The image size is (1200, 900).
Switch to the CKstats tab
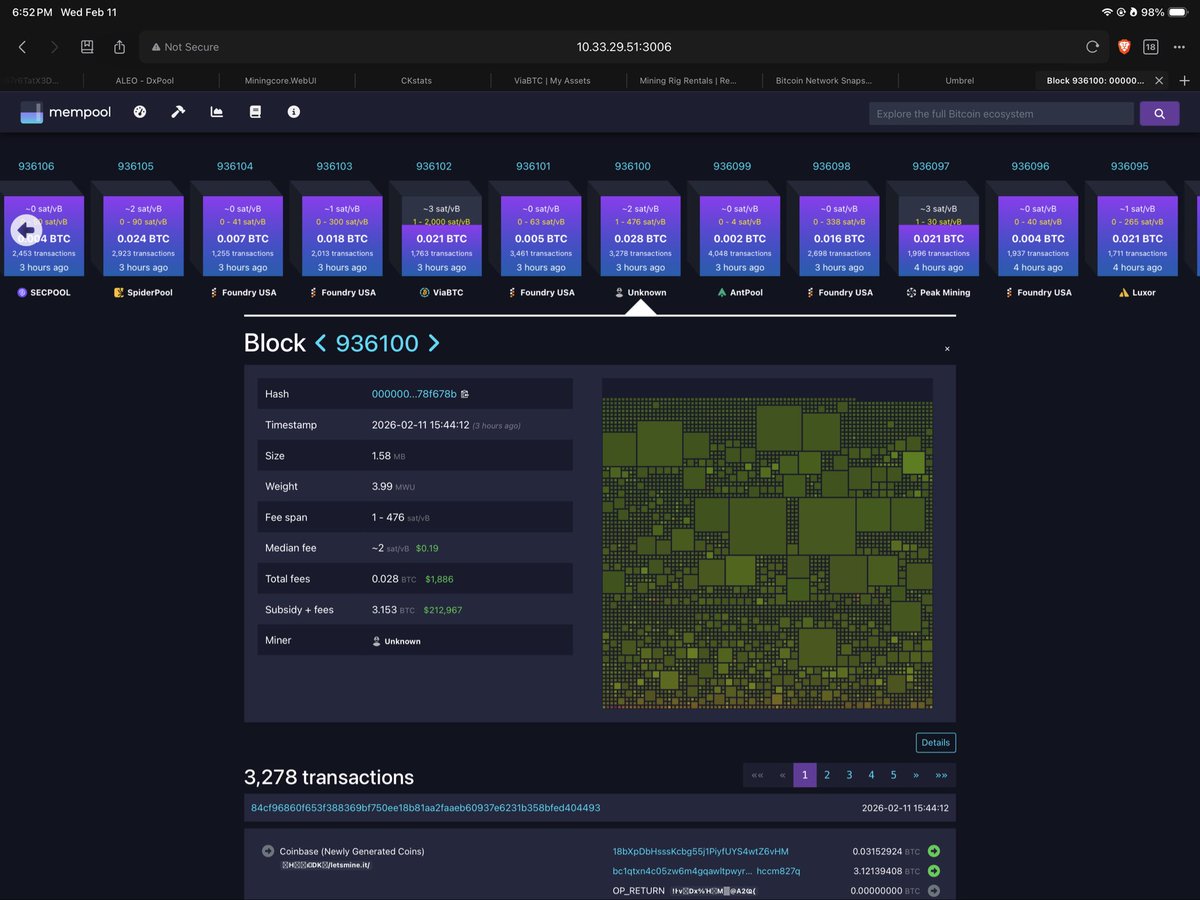tap(416, 80)
